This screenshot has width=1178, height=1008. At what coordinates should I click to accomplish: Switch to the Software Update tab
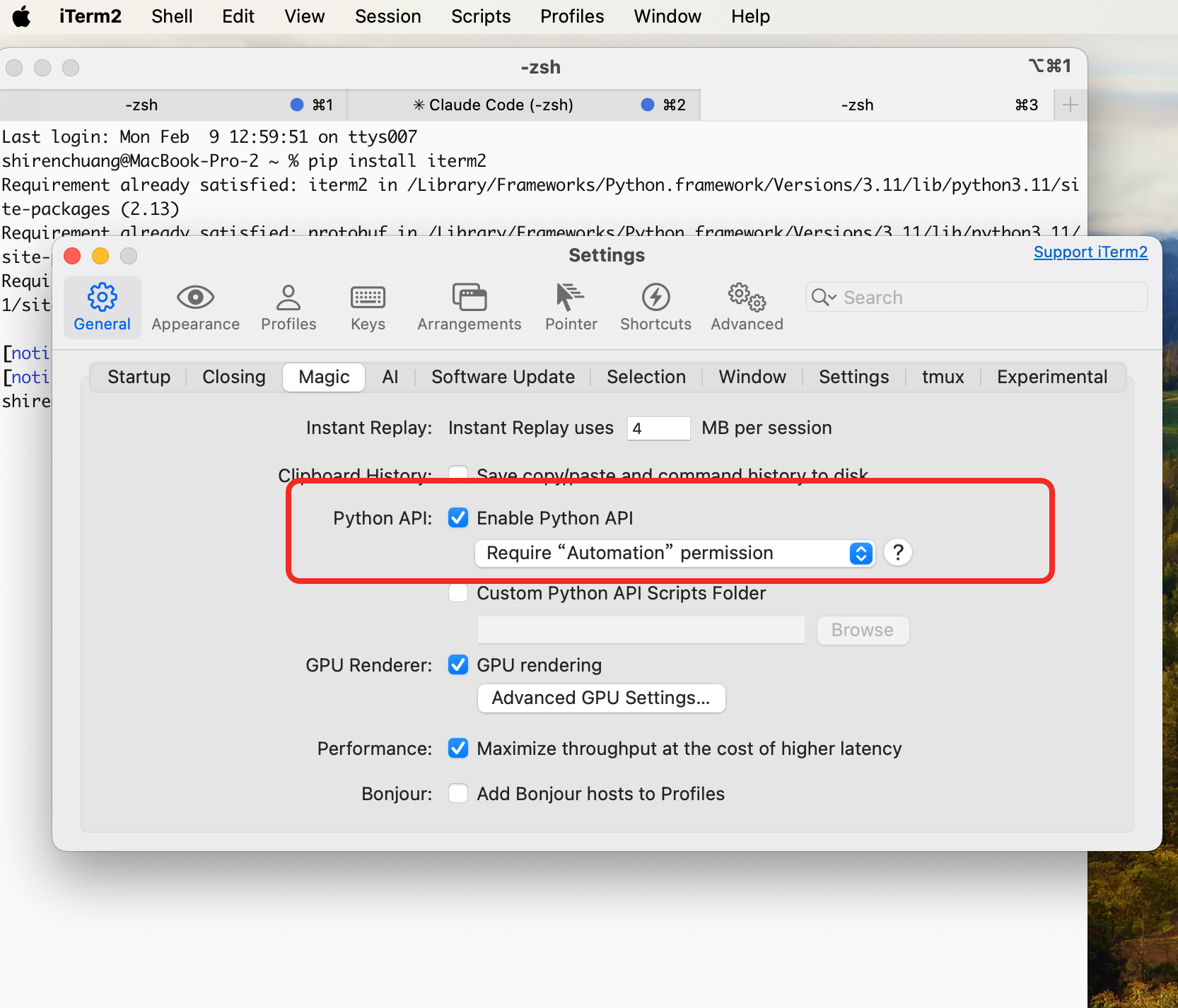(503, 377)
